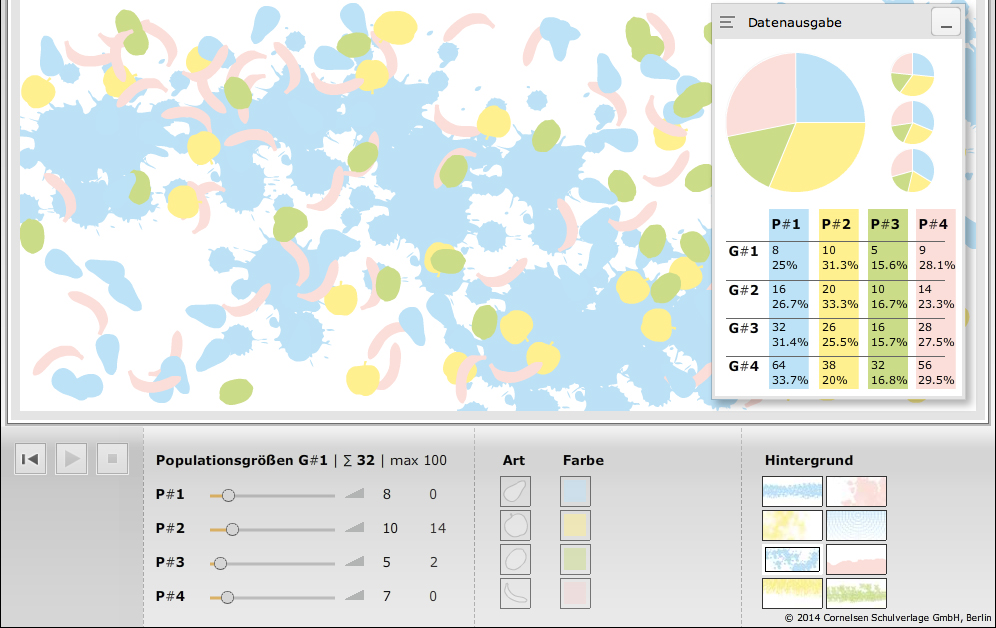Pick the yellow color swatch for P#2

[575, 526]
